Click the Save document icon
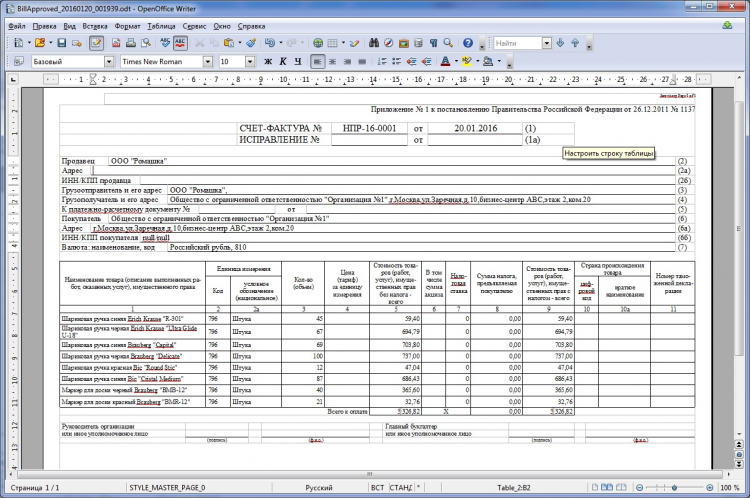This screenshot has width=750, height=498. point(61,44)
